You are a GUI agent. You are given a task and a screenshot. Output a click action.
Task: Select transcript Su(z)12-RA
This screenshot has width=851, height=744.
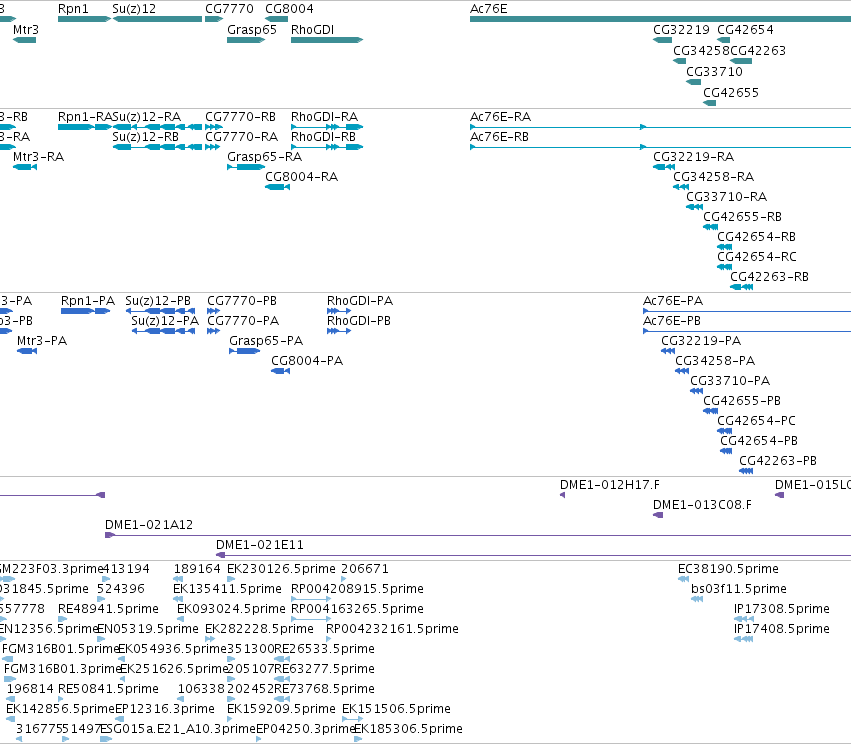(147, 117)
